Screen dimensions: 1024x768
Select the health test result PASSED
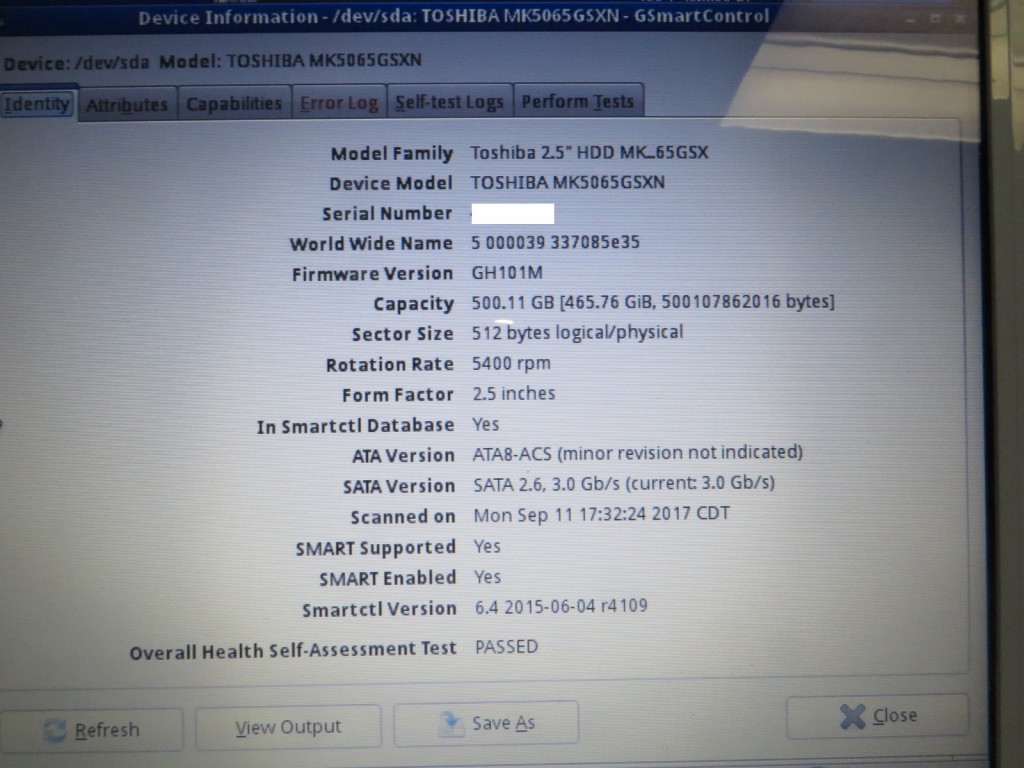(507, 647)
